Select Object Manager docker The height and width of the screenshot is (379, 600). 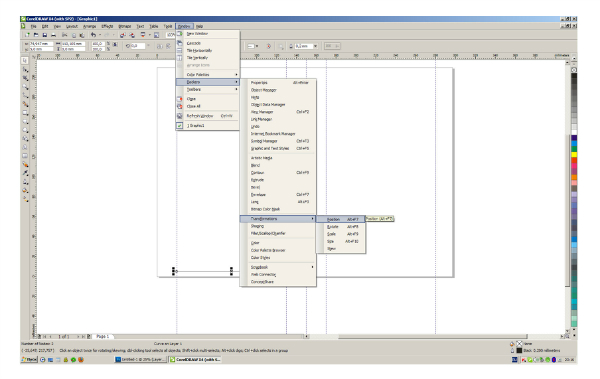(278, 90)
